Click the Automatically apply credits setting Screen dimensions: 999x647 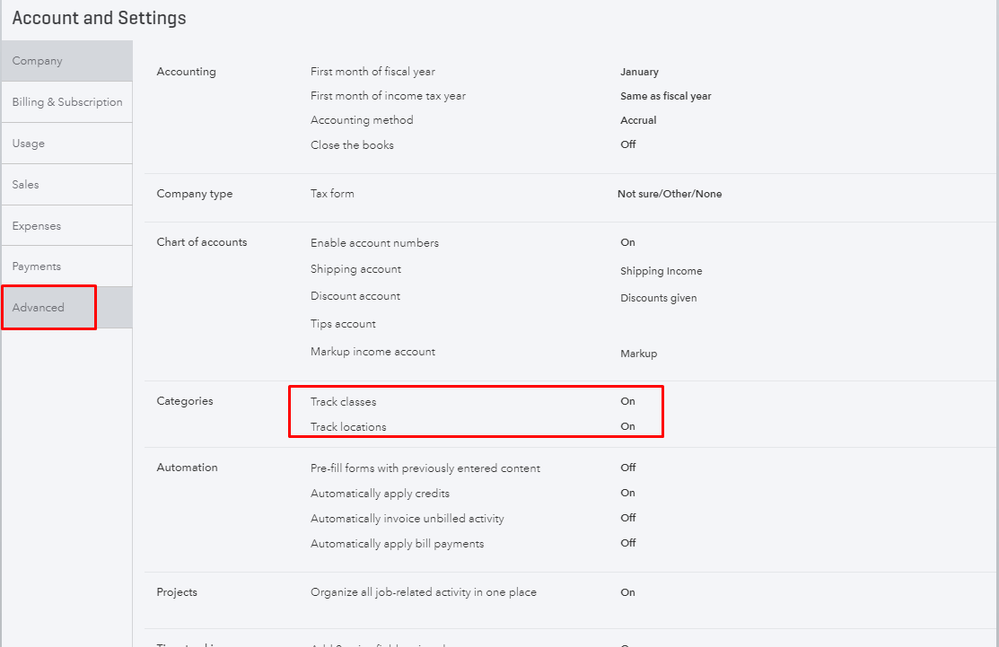pyautogui.click(x=380, y=493)
